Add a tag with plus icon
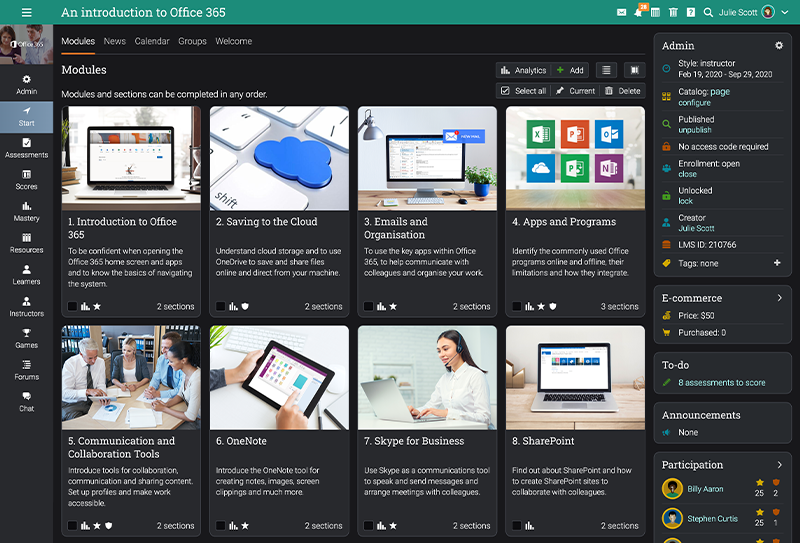The width and height of the screenshot is (800, 543). coord(777,263)
